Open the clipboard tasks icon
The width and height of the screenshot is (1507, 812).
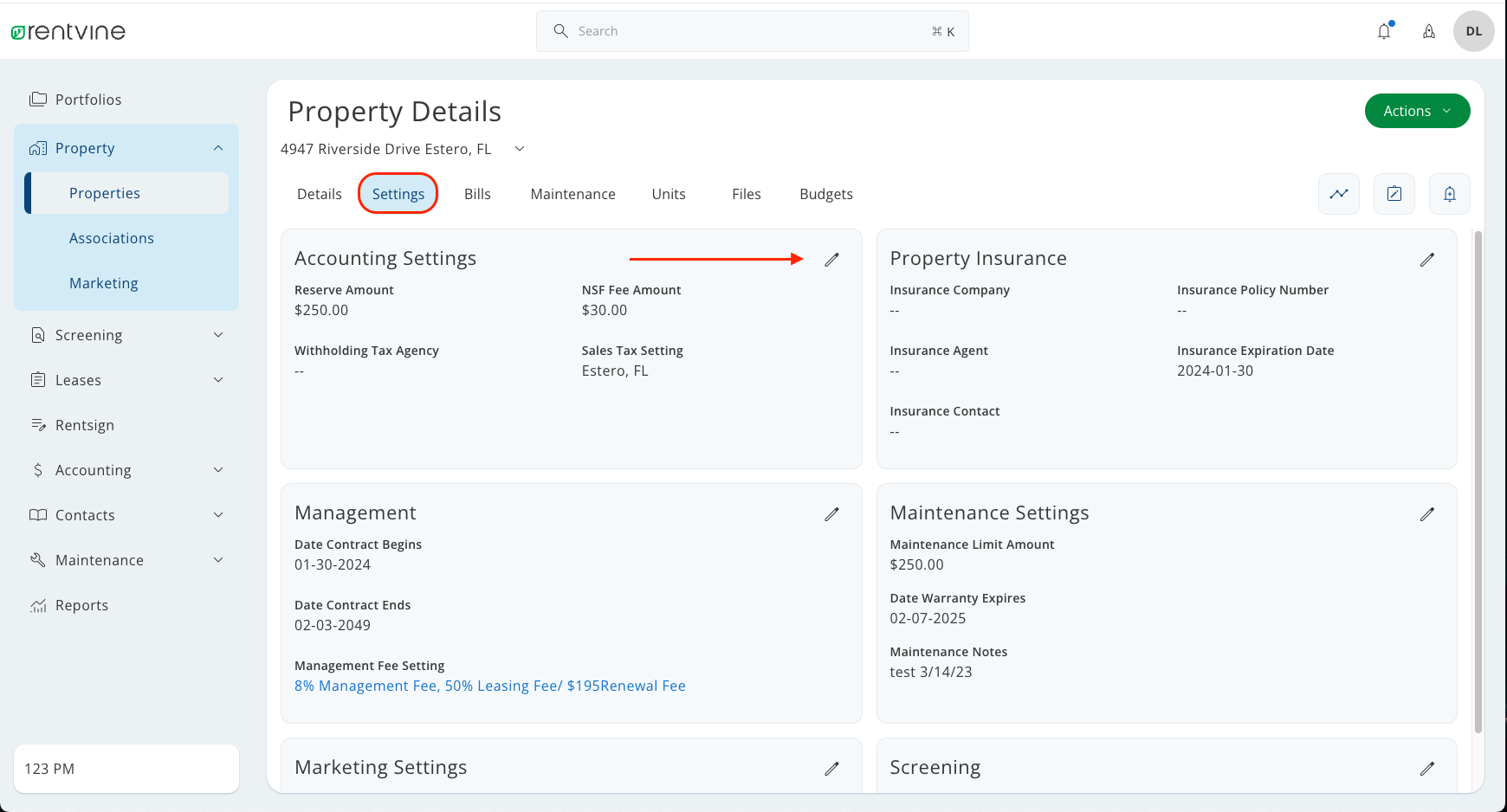coord(1394,194)
